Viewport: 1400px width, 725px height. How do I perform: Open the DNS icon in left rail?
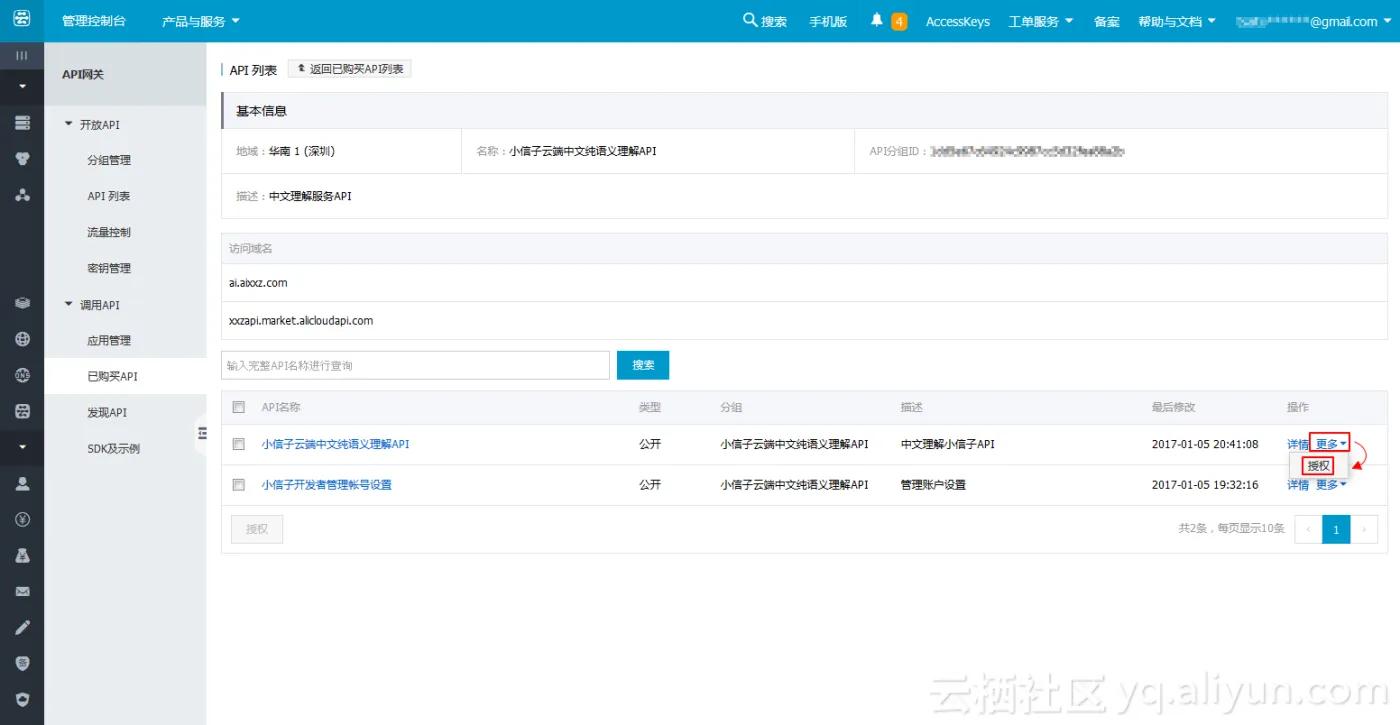coord(22,374)
